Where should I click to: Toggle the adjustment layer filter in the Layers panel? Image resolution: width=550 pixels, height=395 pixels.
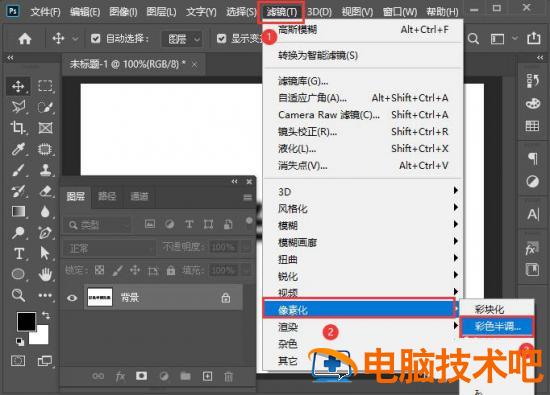[x=169, y=224]
